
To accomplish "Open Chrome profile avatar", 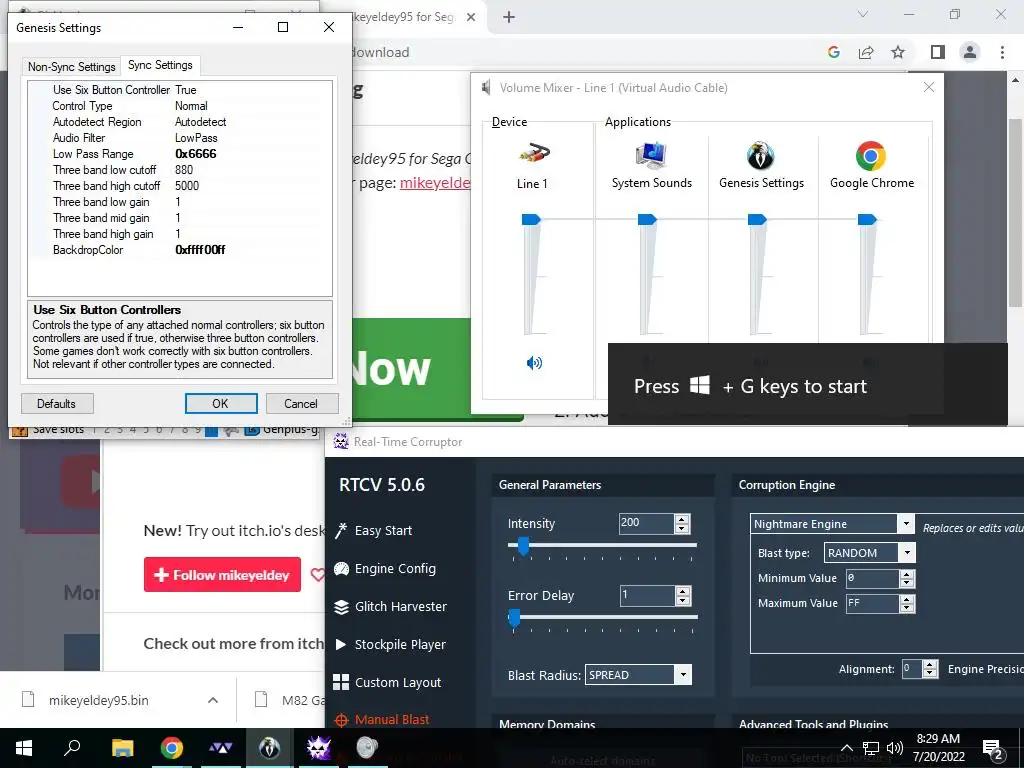I will (x=970, y=52).
